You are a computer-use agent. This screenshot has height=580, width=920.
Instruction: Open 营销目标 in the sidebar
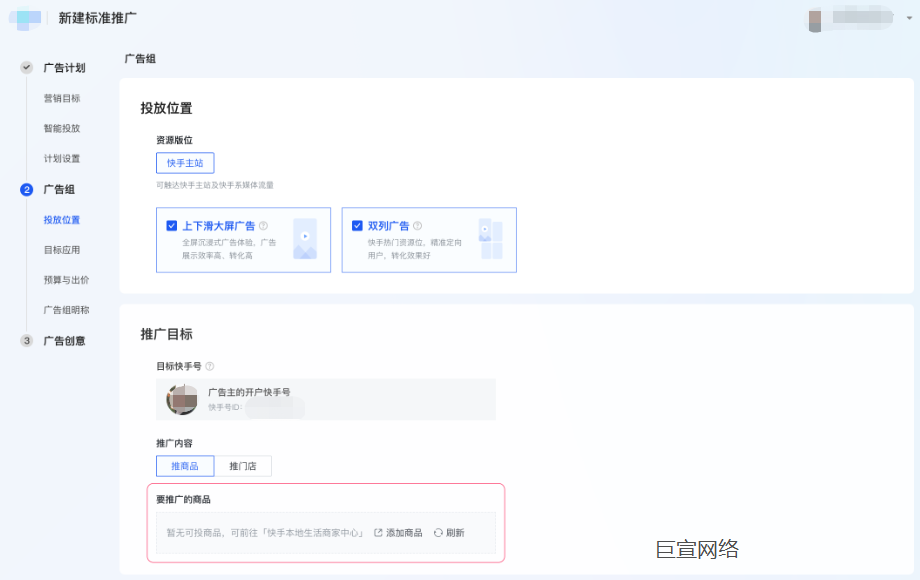[62, 98]
